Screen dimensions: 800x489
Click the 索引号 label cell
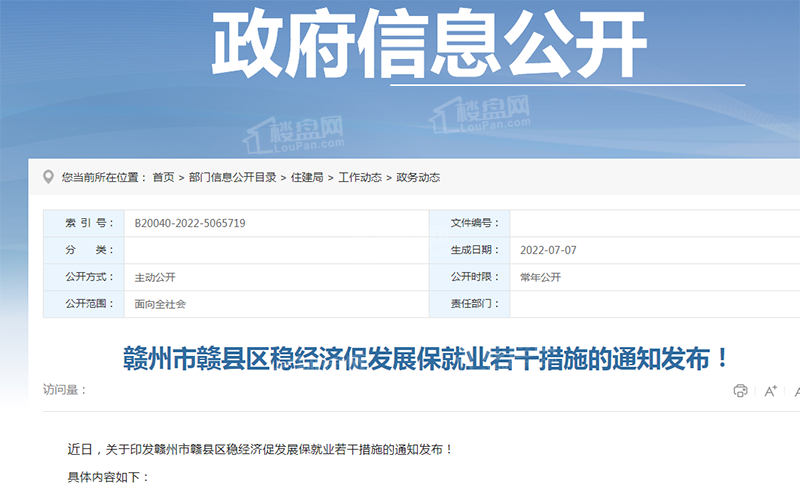[84, 223]
